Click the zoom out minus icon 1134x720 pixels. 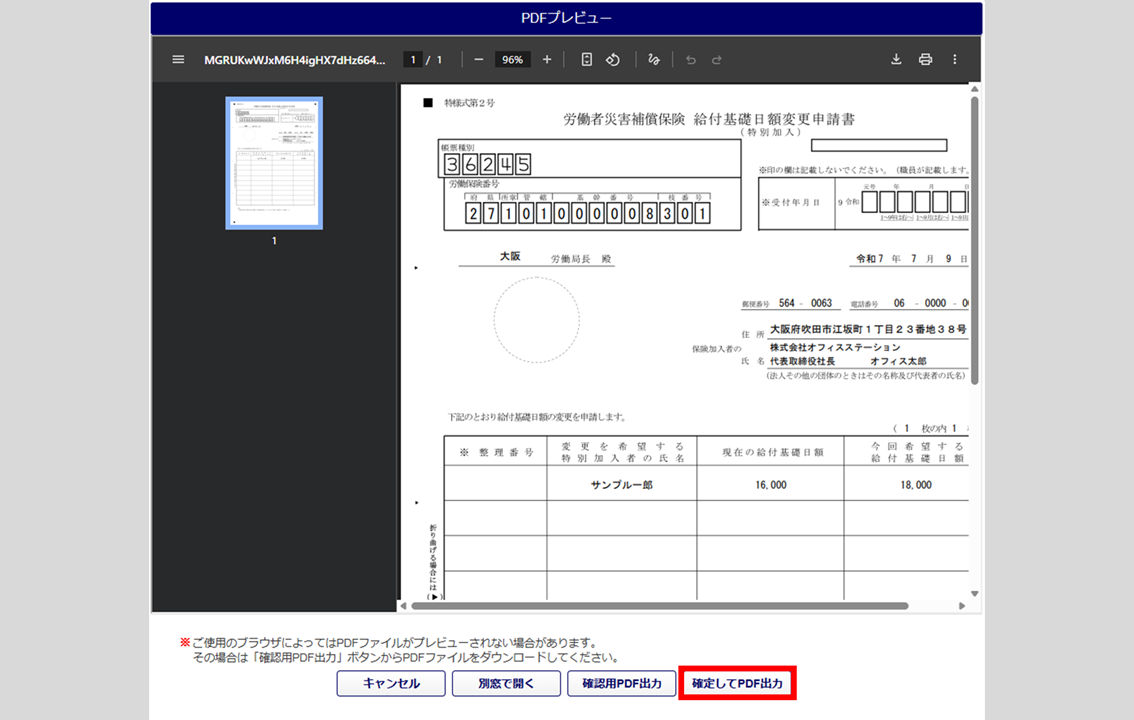pyautogui.click(x=479, y=60)
